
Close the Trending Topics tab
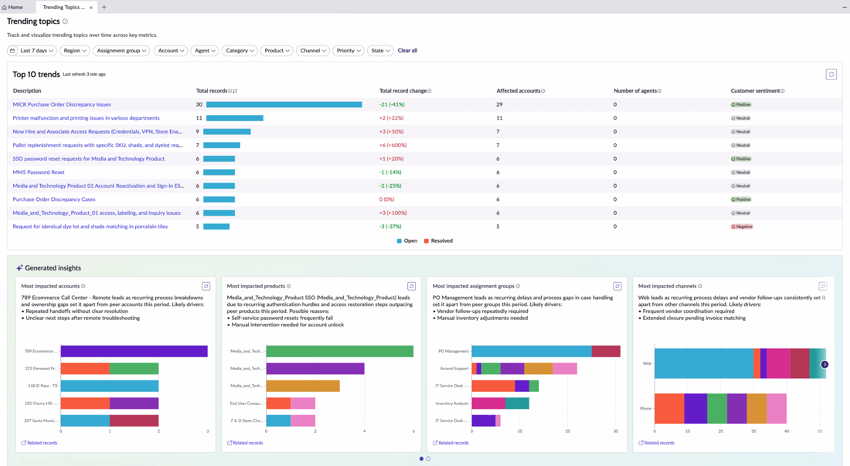coord(91,7)
